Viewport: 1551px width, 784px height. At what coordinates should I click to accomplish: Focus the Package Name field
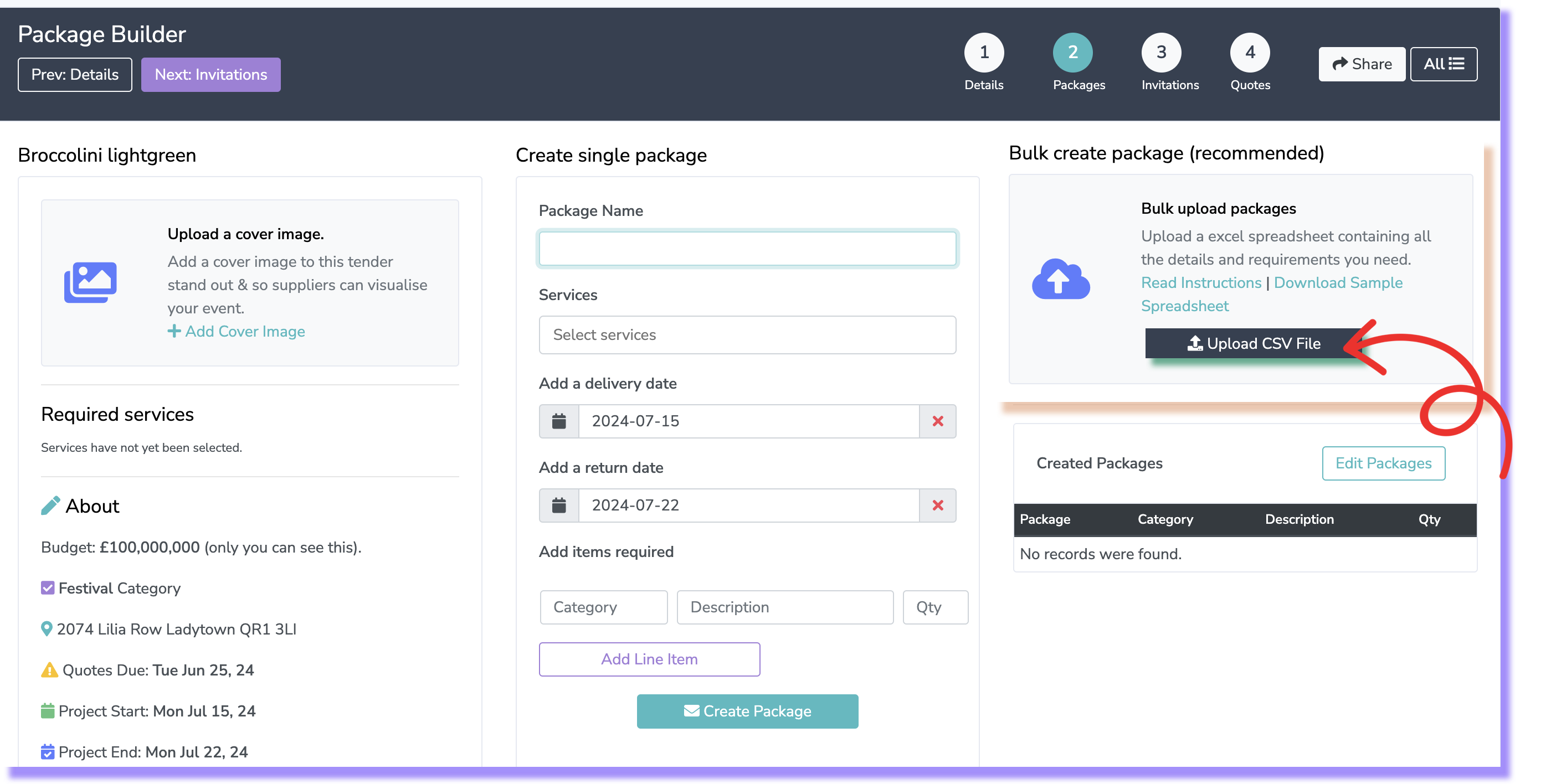pos(747,249)
